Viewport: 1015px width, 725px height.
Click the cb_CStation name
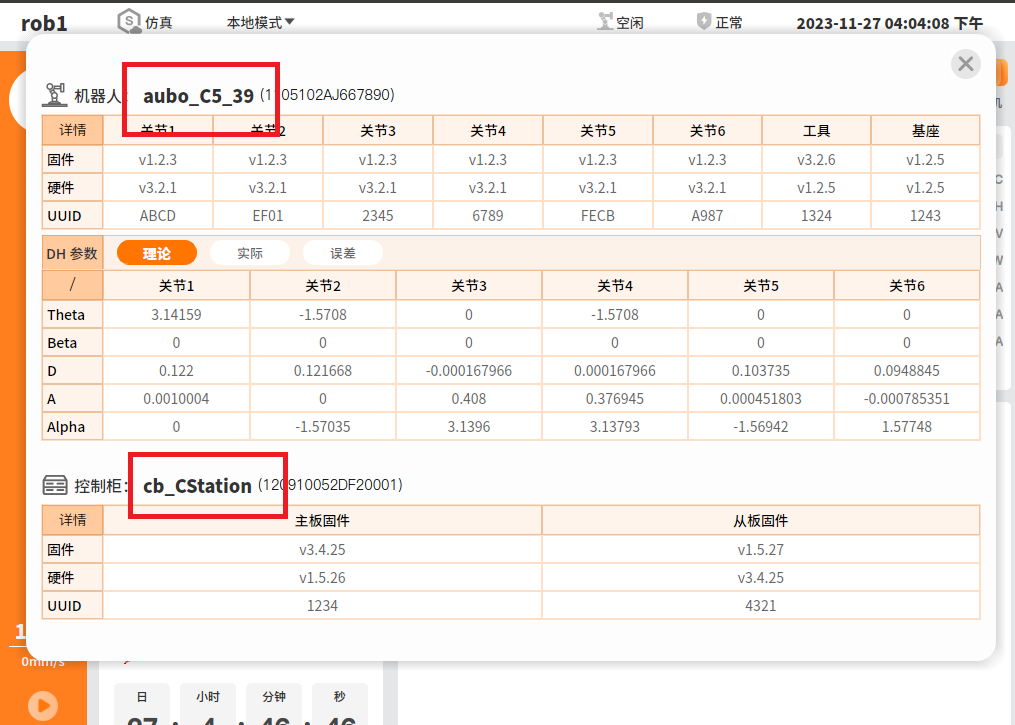197,485
